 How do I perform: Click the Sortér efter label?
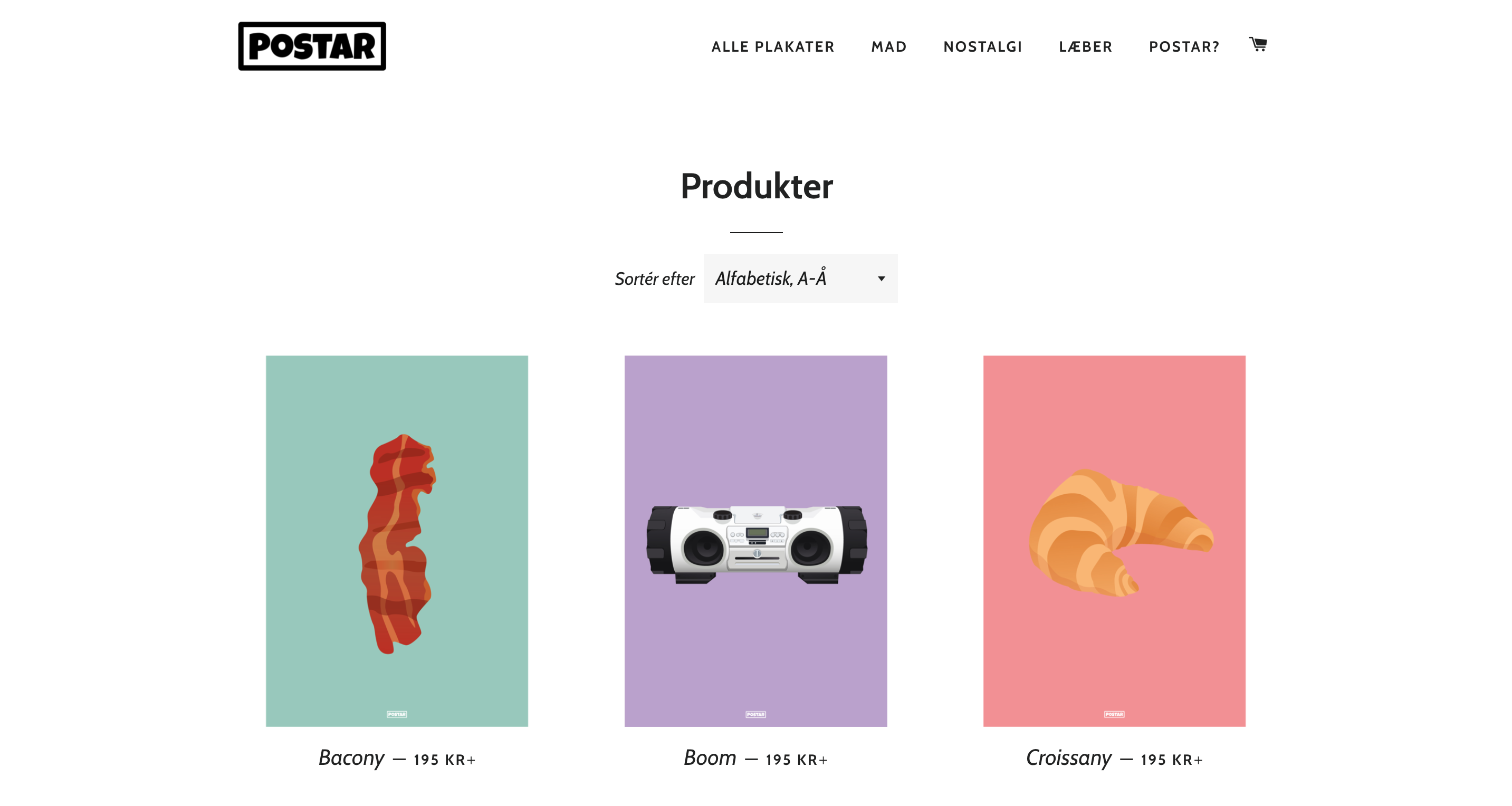point(655,279)
